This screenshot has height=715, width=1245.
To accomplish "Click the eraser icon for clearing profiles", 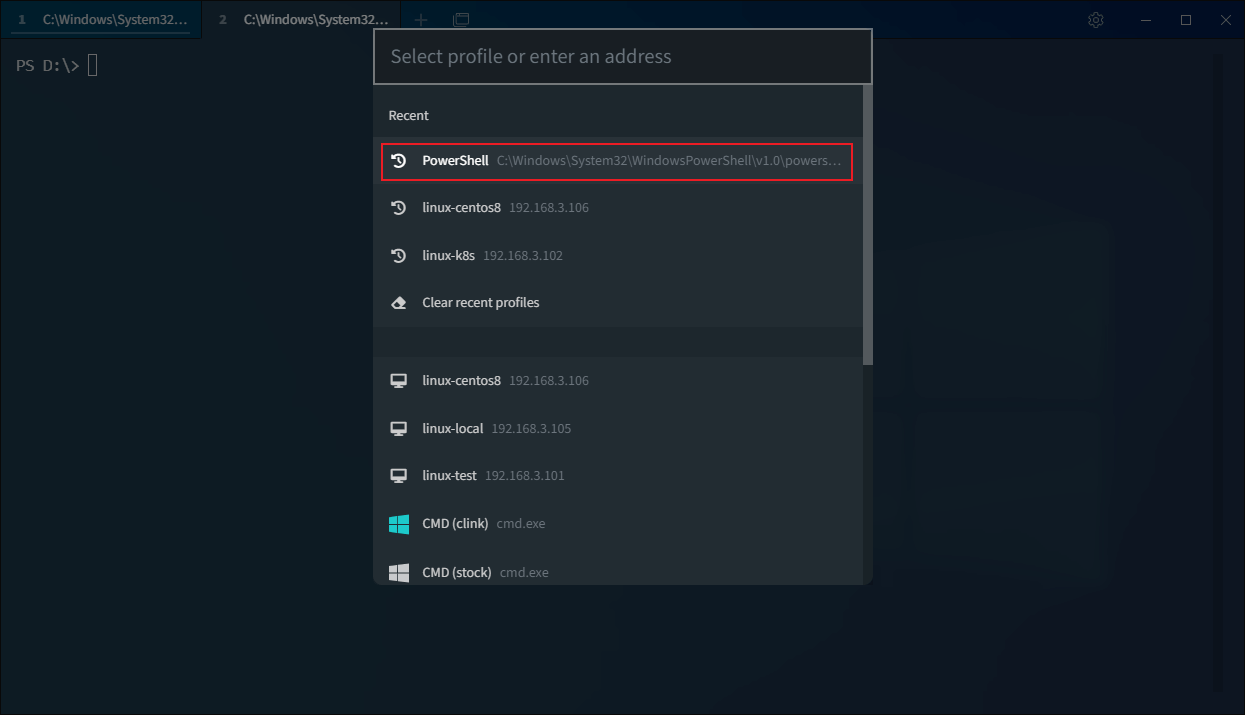I will [398, 303].
